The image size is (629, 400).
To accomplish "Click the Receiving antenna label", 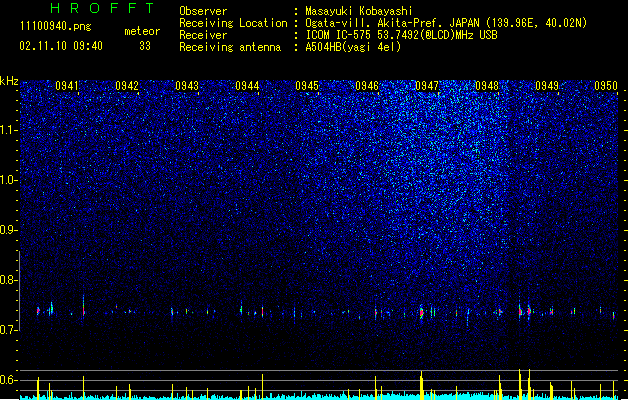I will click(x=230, y=47).
